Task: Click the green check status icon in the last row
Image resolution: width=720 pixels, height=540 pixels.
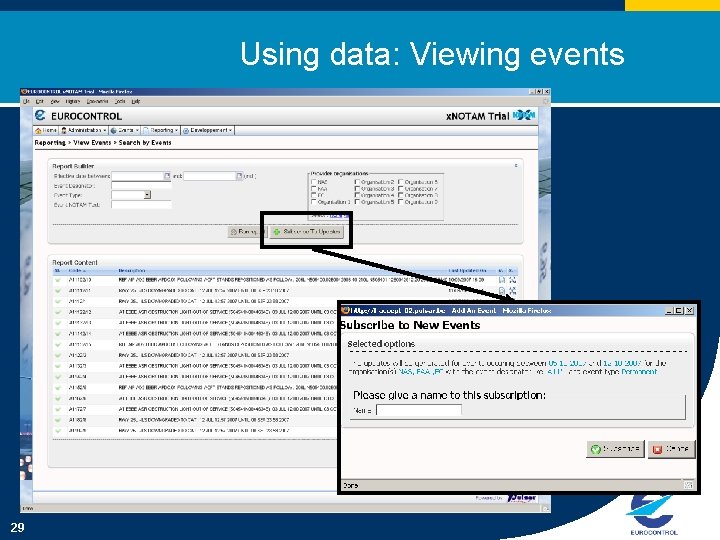Action: click(x=58, y=431)
